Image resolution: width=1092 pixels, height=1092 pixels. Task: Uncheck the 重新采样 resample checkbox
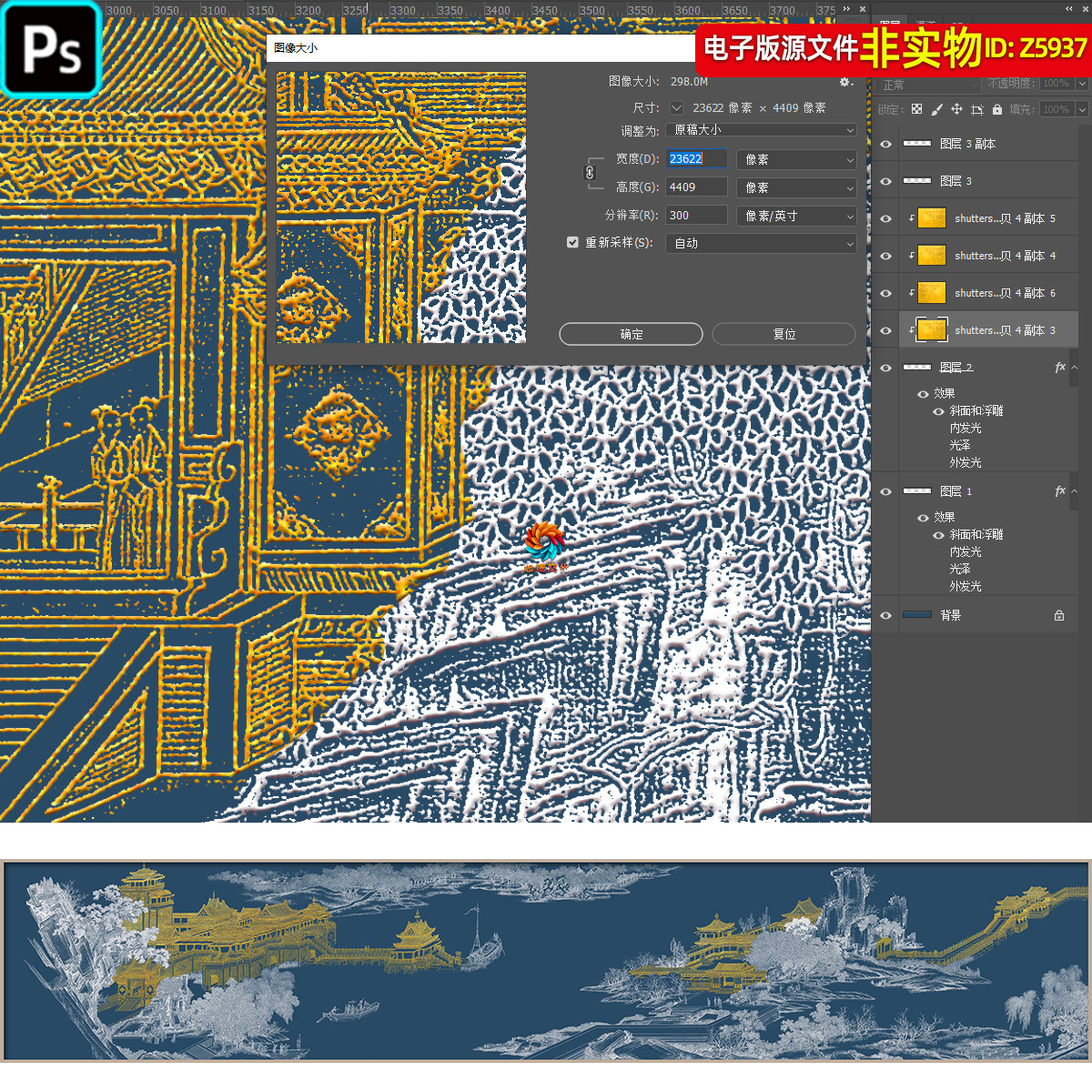[x=572, y=242]
